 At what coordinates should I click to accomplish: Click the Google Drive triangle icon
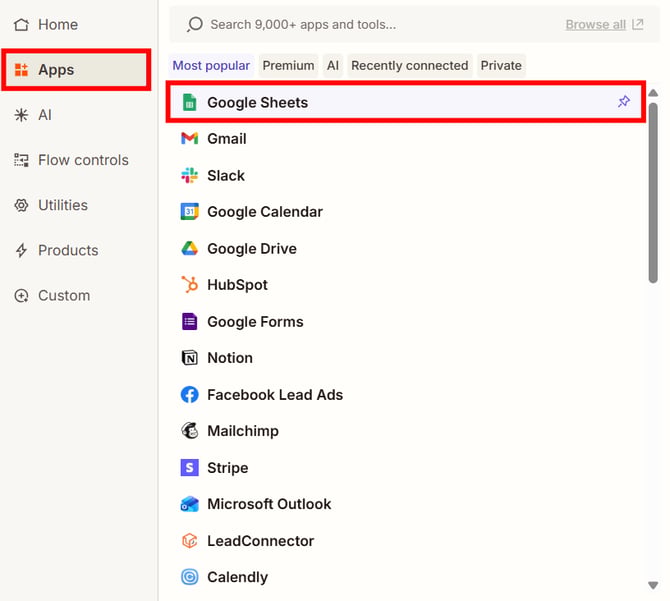click(x=190, y=249)
